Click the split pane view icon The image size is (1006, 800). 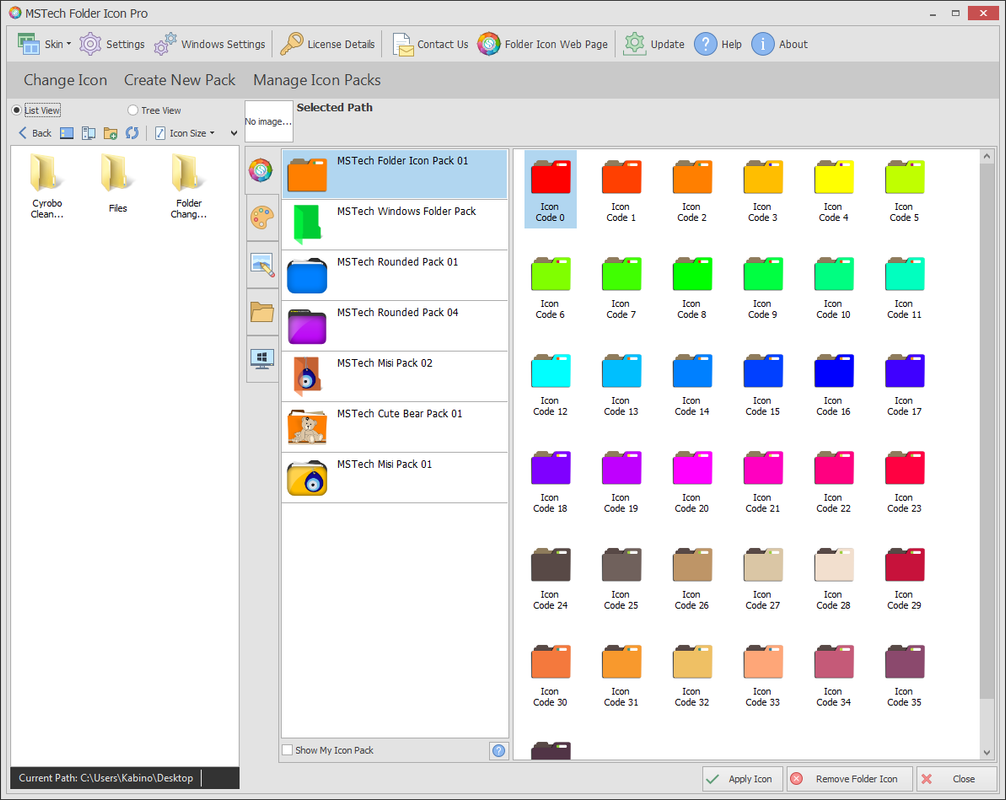(x=89, y=133)
